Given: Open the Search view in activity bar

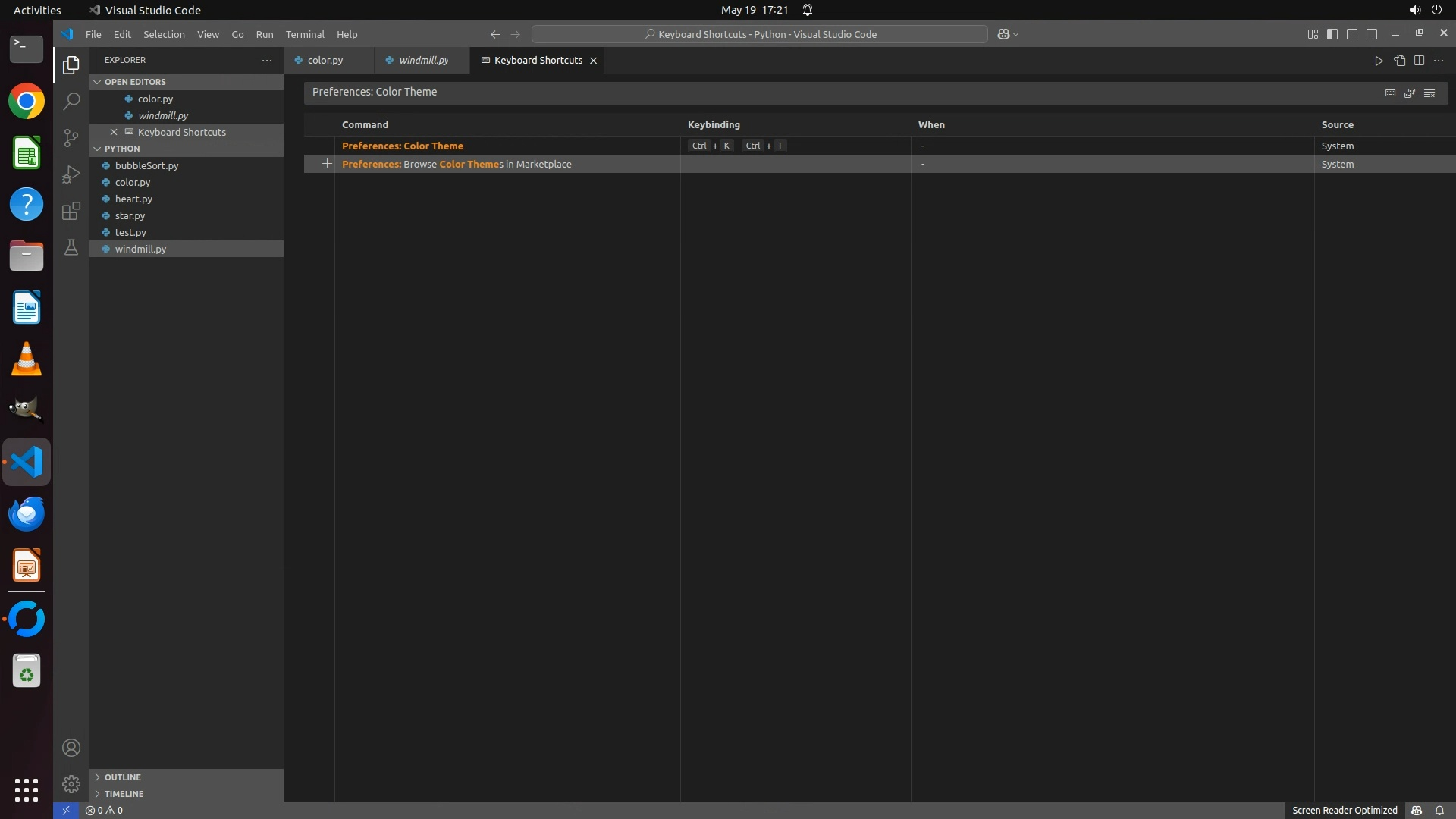Looking at the screenshot, I should 71,101.
